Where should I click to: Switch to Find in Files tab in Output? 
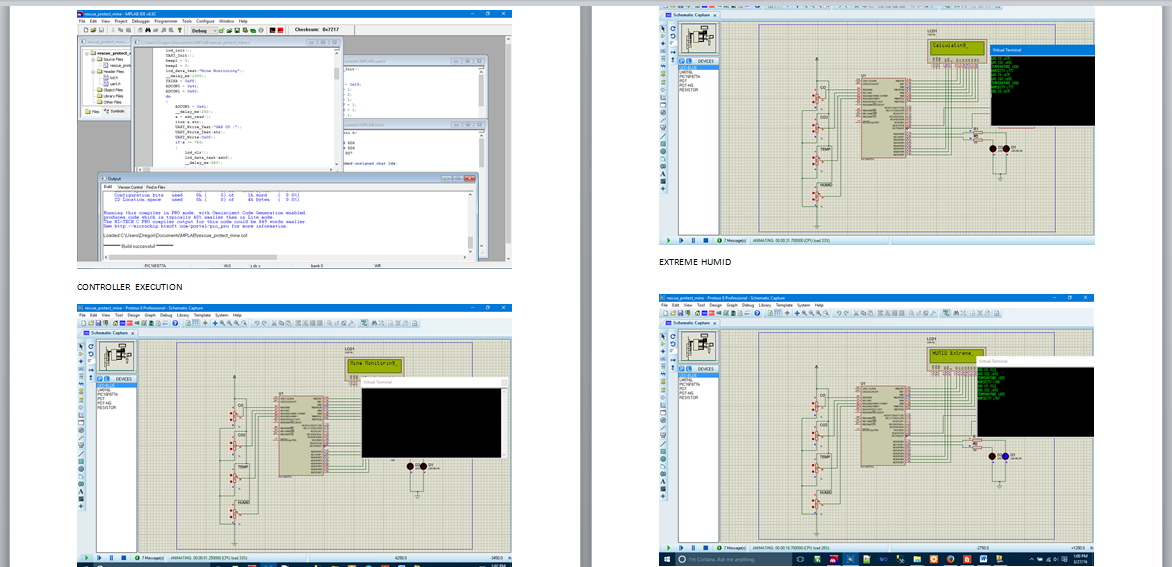[156, 187]
